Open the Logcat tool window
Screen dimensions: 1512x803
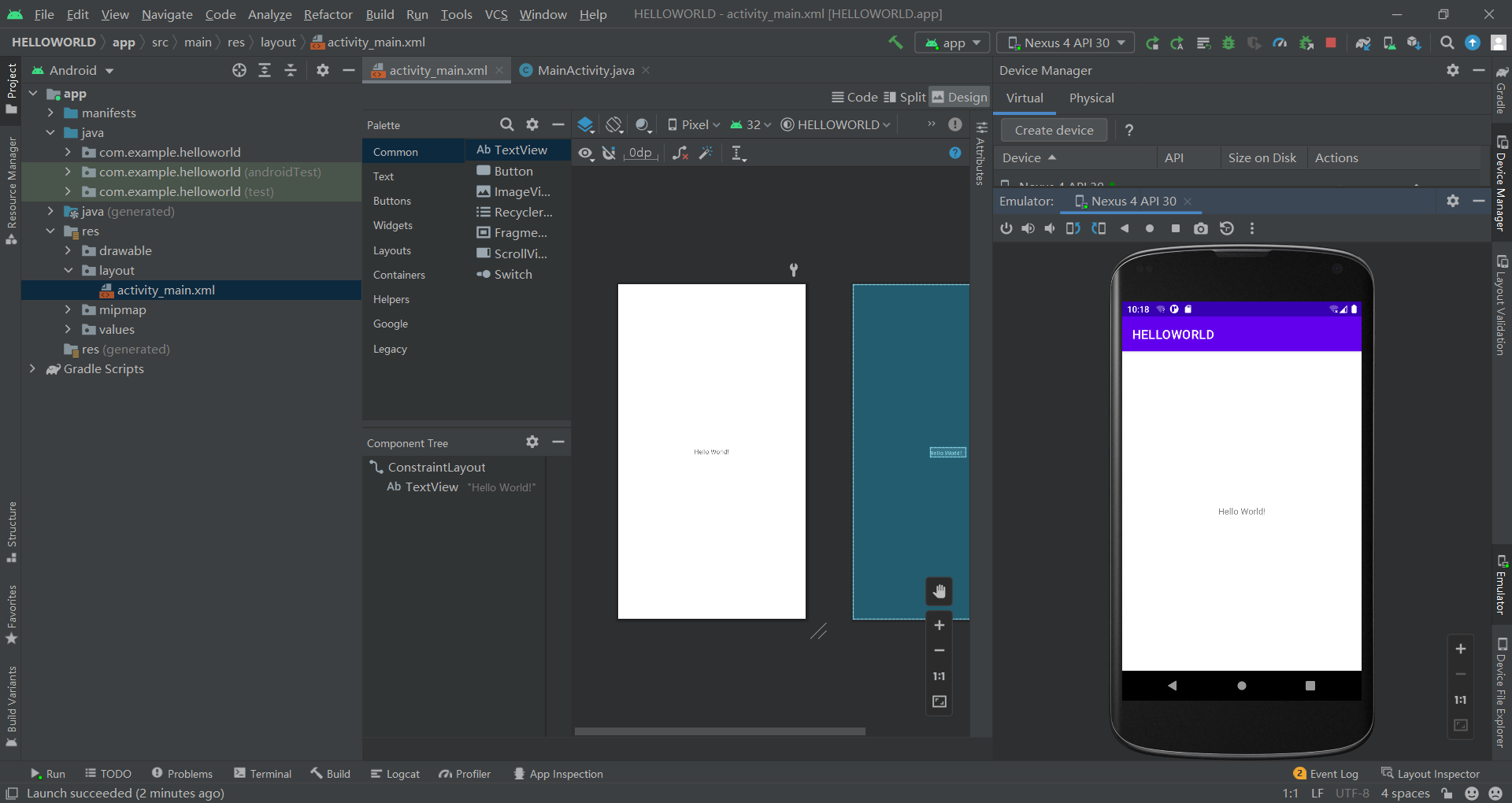point(395,774)
